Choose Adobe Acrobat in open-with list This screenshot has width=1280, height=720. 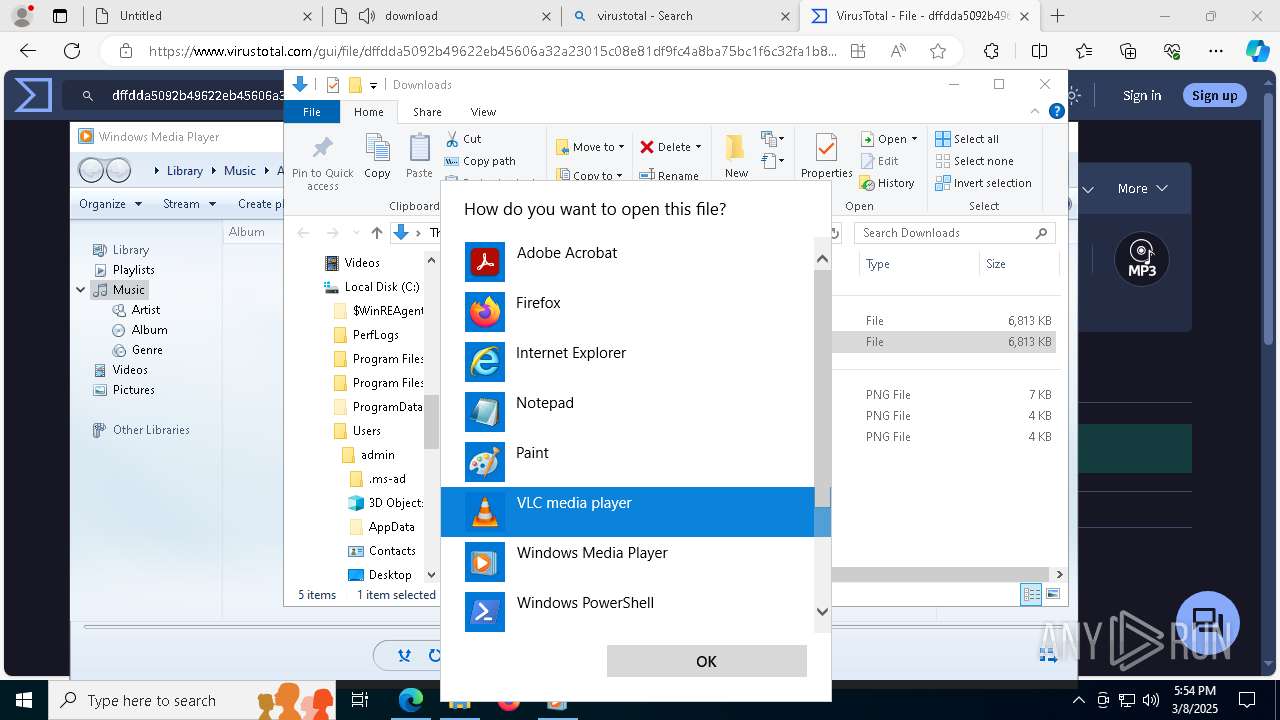point(628,262)
